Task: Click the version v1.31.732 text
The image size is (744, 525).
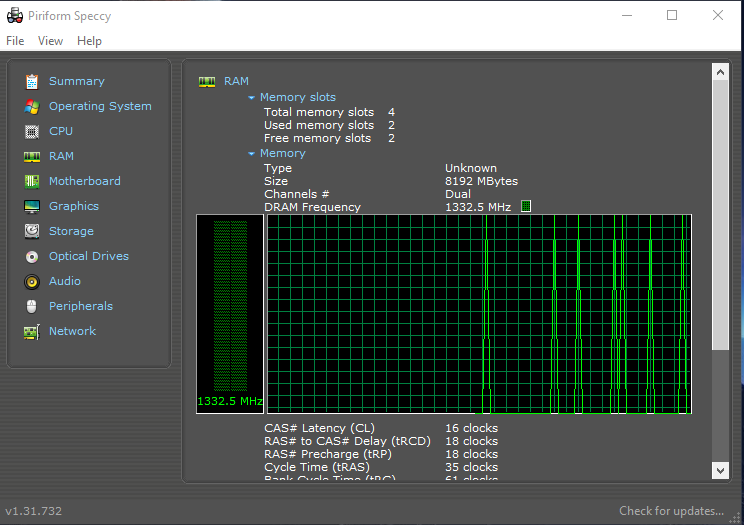Action: (34, 511)
